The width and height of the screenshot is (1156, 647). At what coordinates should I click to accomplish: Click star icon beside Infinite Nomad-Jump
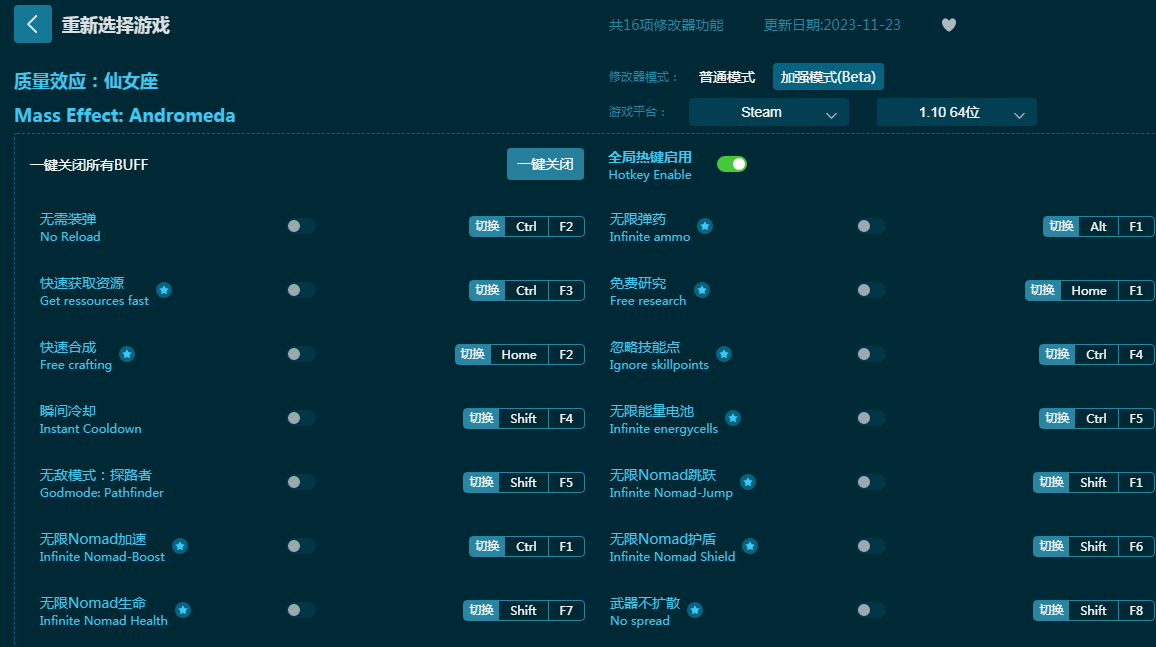tap(748, 483)
